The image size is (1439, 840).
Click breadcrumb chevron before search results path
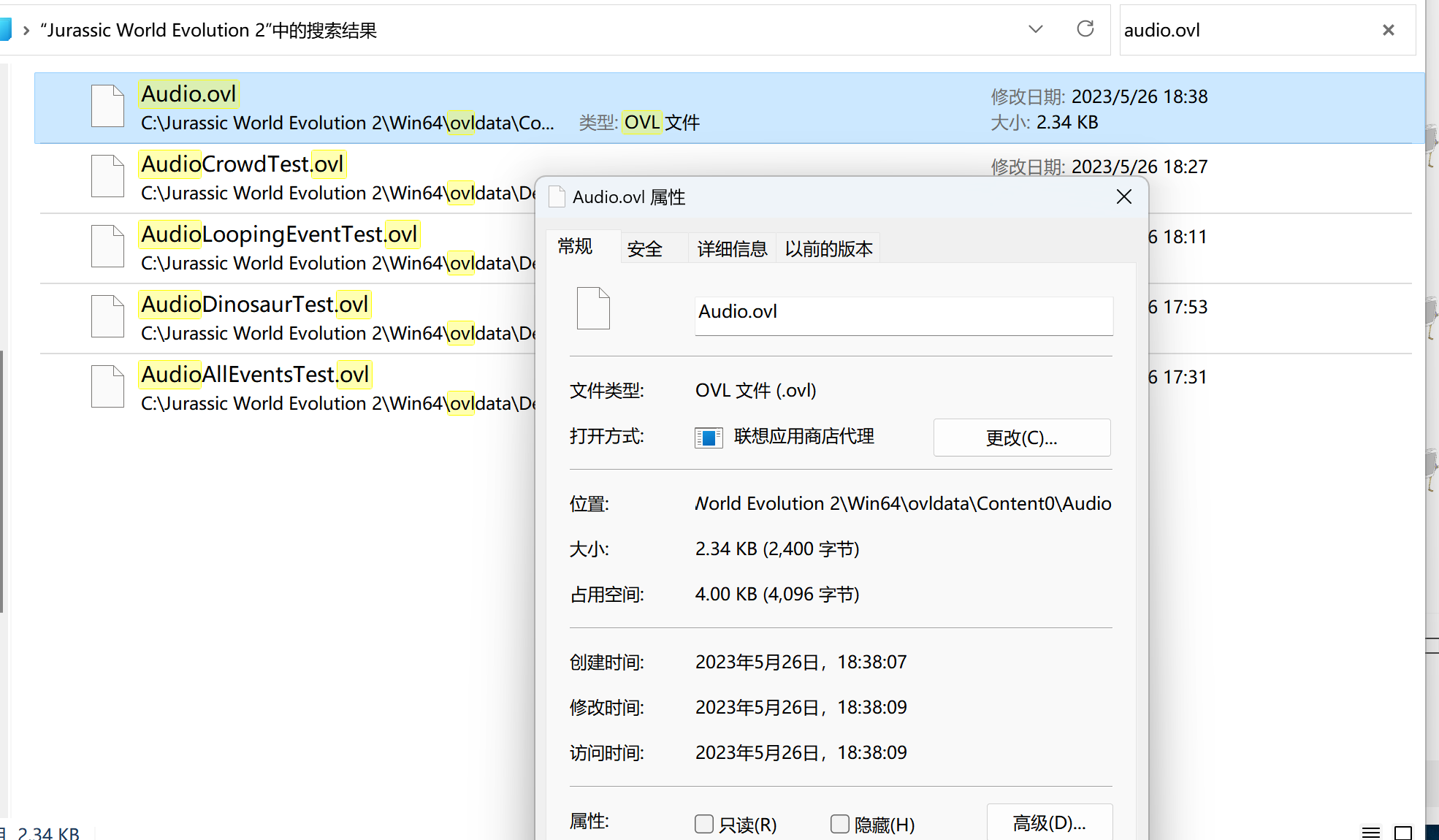tap(26, 30)
